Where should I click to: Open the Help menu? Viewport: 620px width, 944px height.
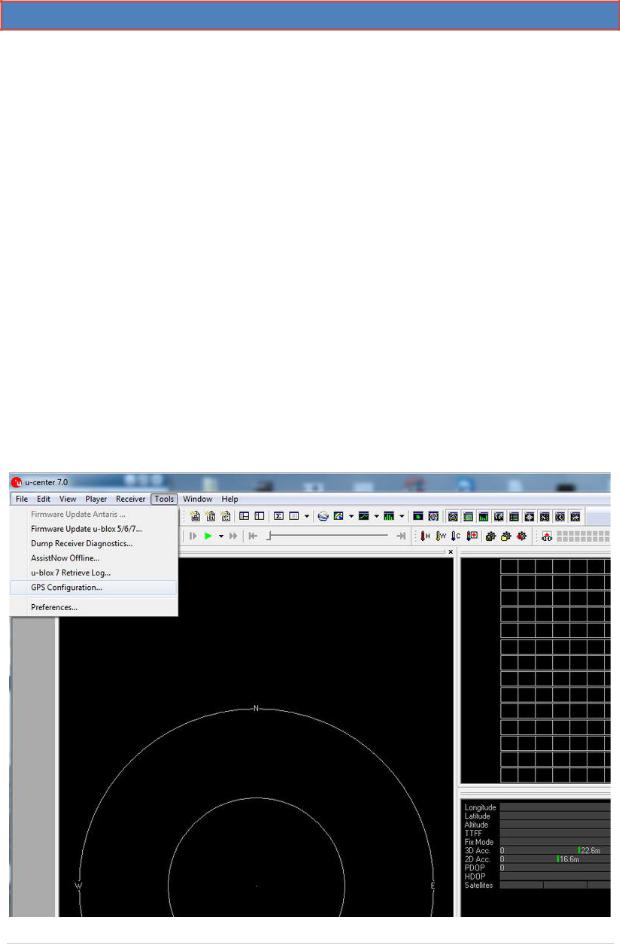(x=229, y=499)
